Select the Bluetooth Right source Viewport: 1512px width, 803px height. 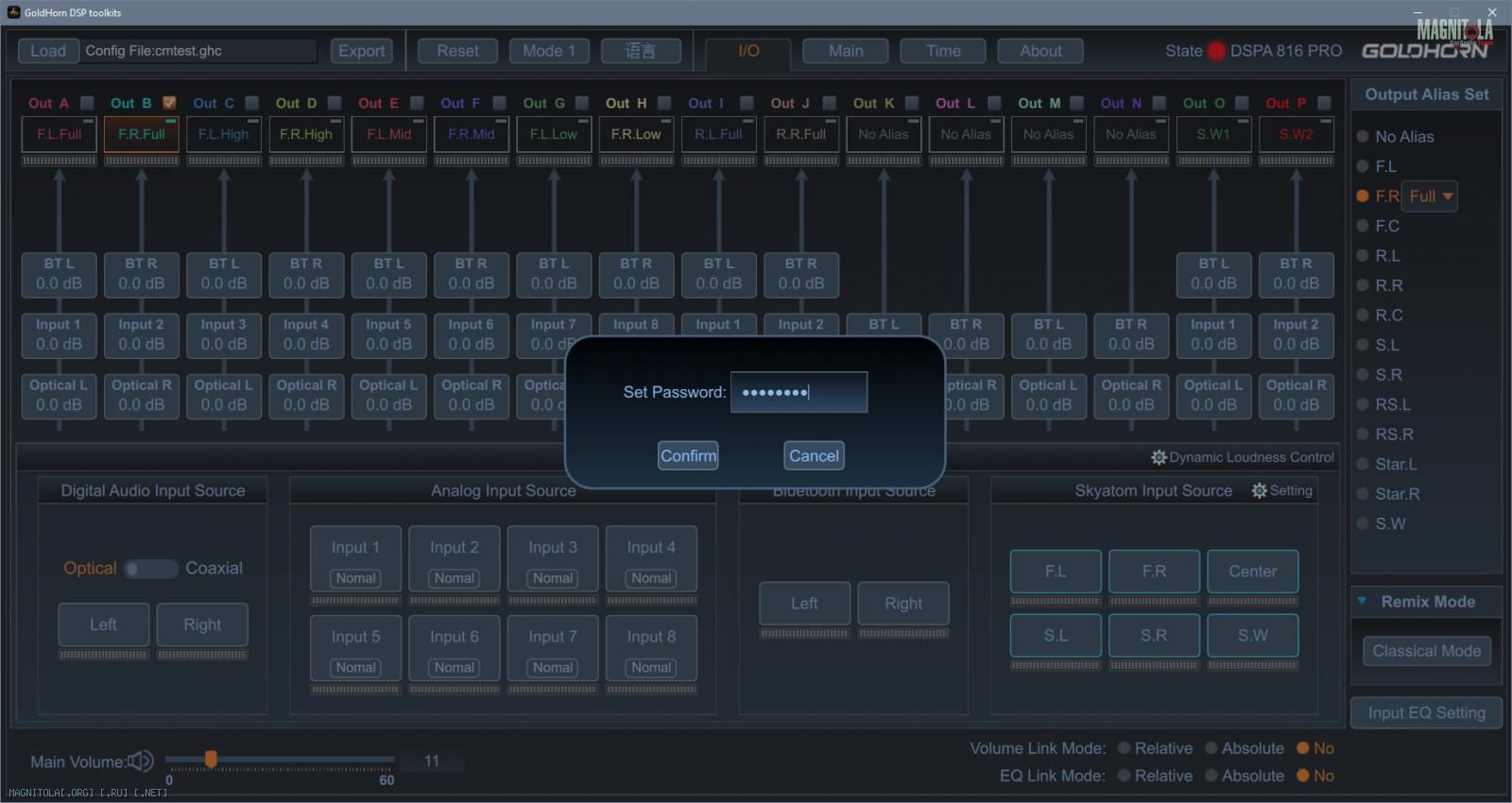[x=903, y=604]
